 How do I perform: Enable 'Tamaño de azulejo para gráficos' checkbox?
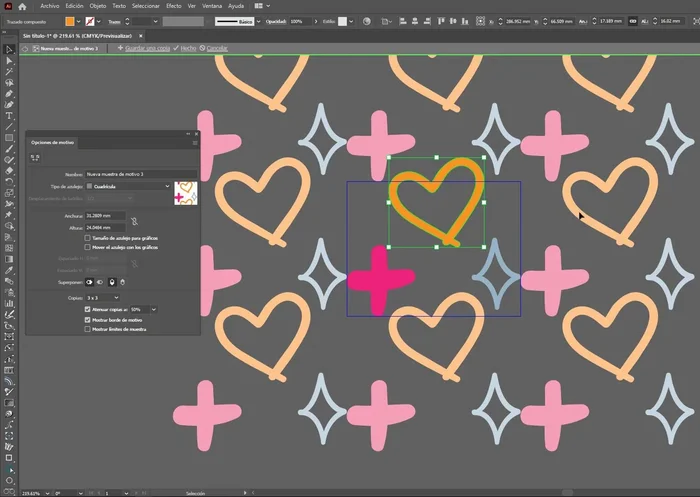88,238
